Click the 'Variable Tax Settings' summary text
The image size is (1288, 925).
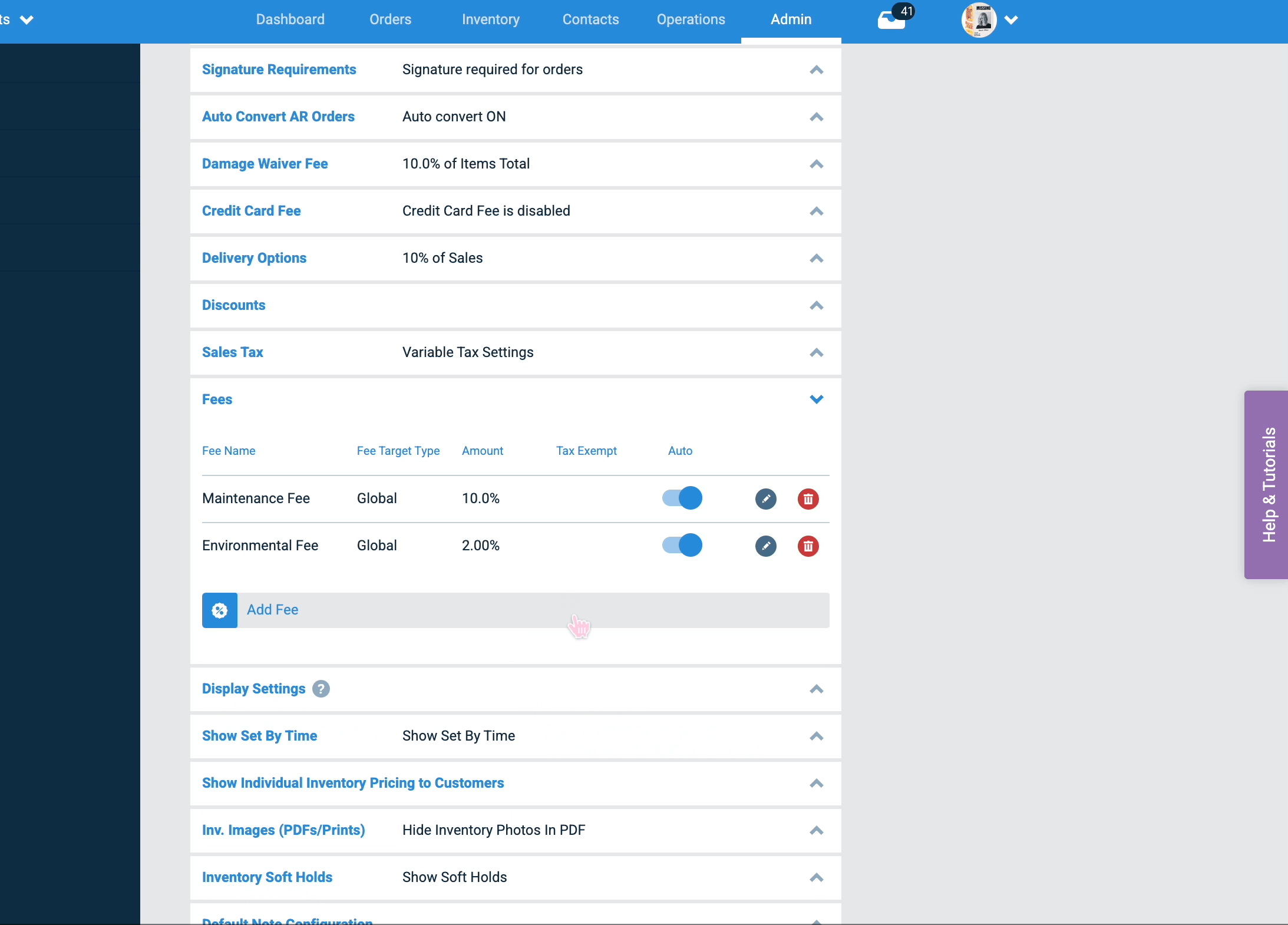pyautogui.click(x=468, y=352)
